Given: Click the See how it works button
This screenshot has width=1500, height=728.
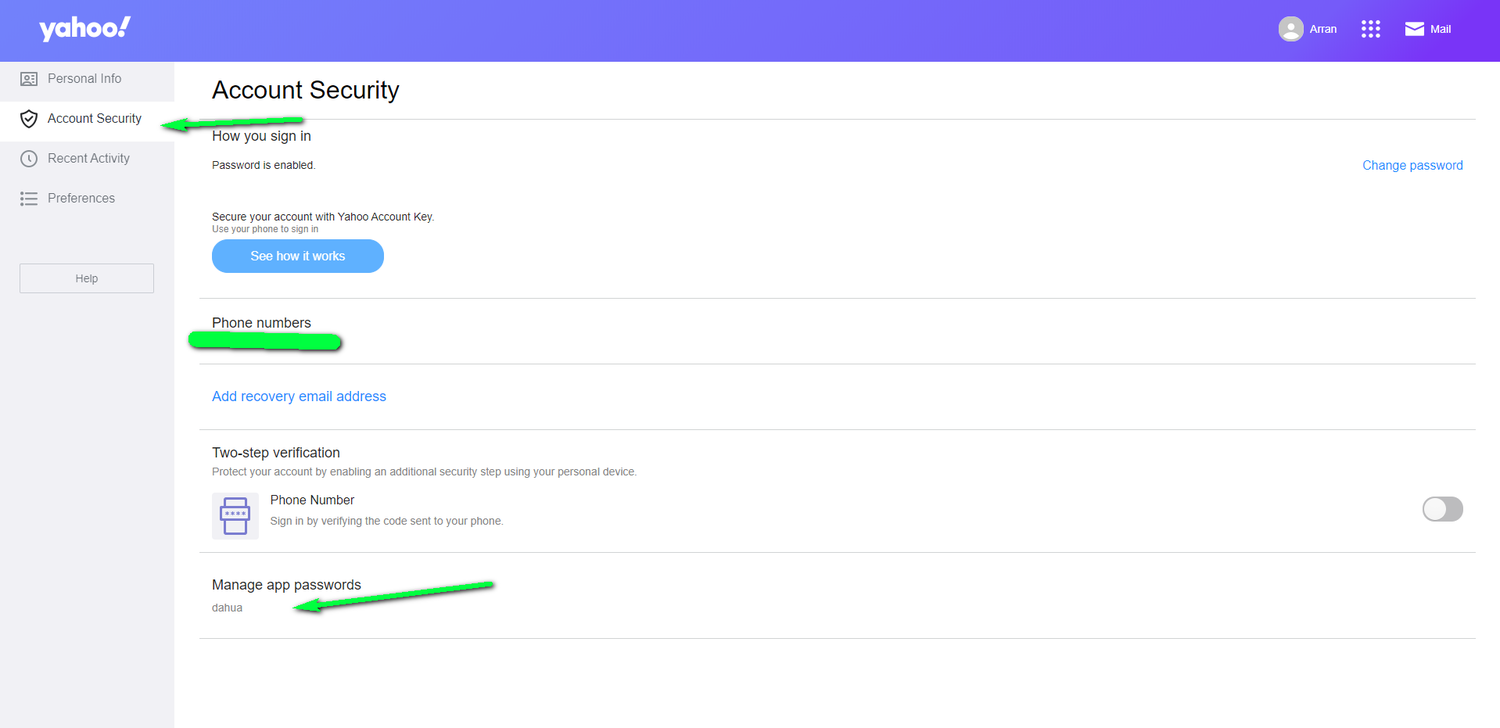Looking at the screenshot, I should (298, 256).
